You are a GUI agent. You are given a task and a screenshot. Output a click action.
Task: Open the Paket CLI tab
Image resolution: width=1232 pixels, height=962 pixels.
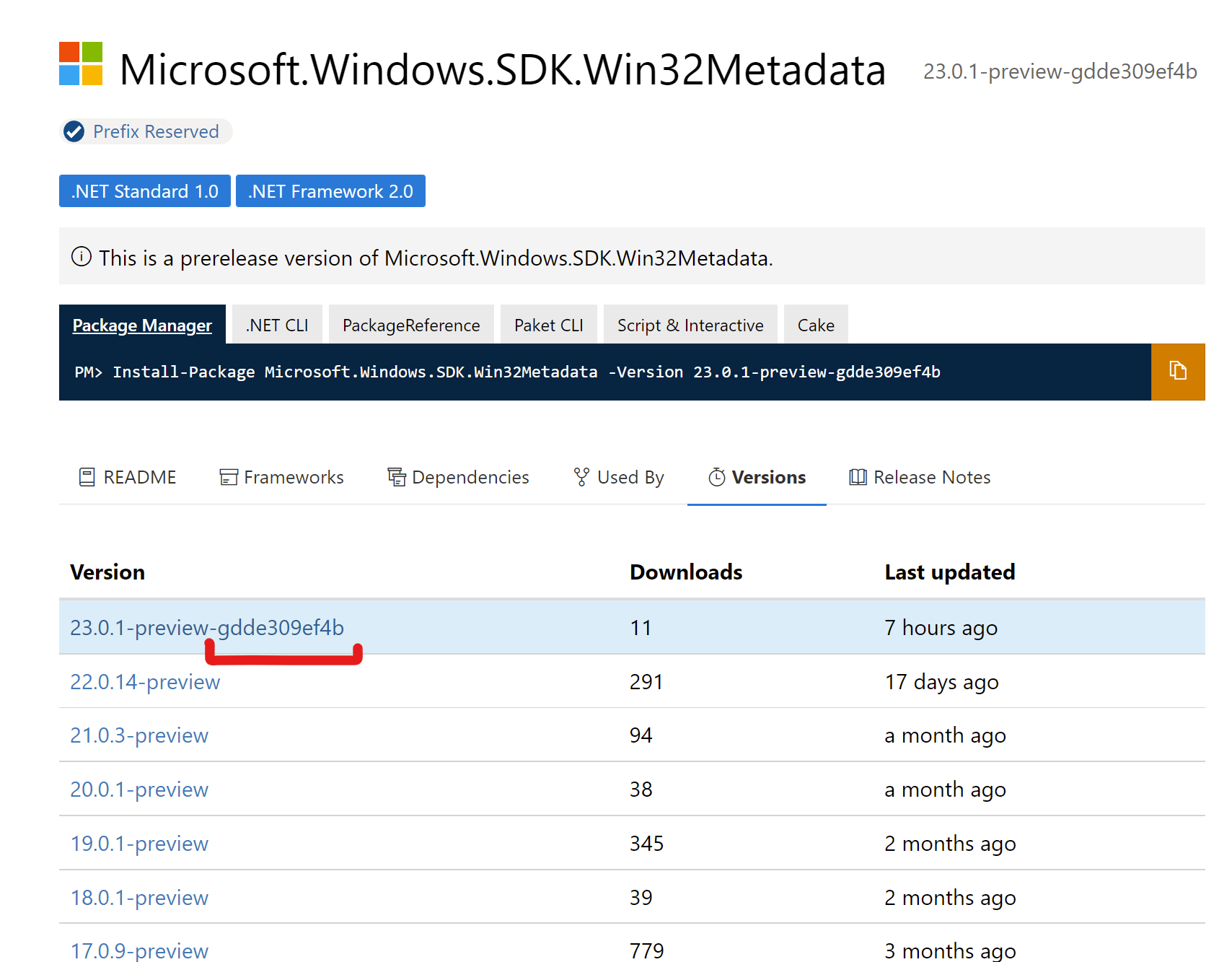(x=548, y=324)
